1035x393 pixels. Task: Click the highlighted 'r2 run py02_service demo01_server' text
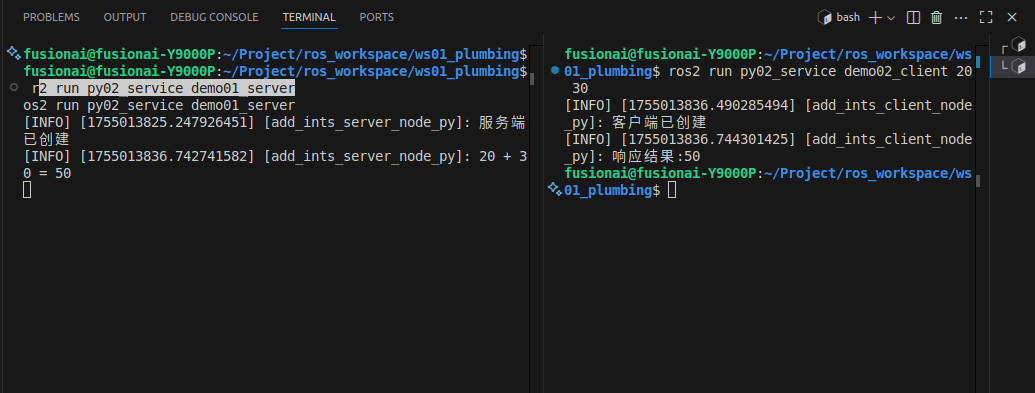167,88
